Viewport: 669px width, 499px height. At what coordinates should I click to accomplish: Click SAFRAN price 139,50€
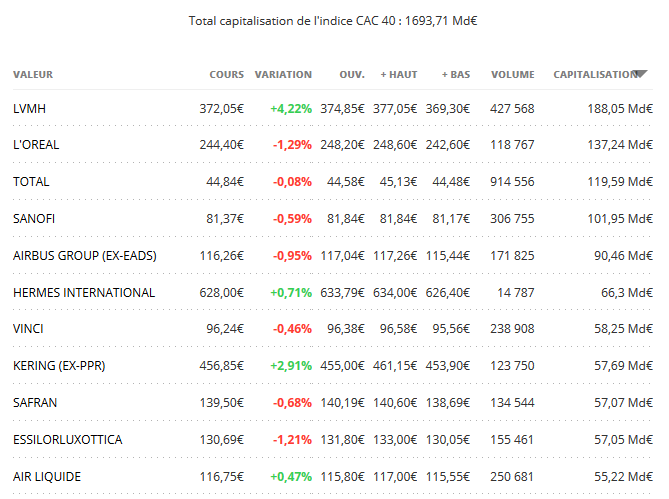[221, 403]
